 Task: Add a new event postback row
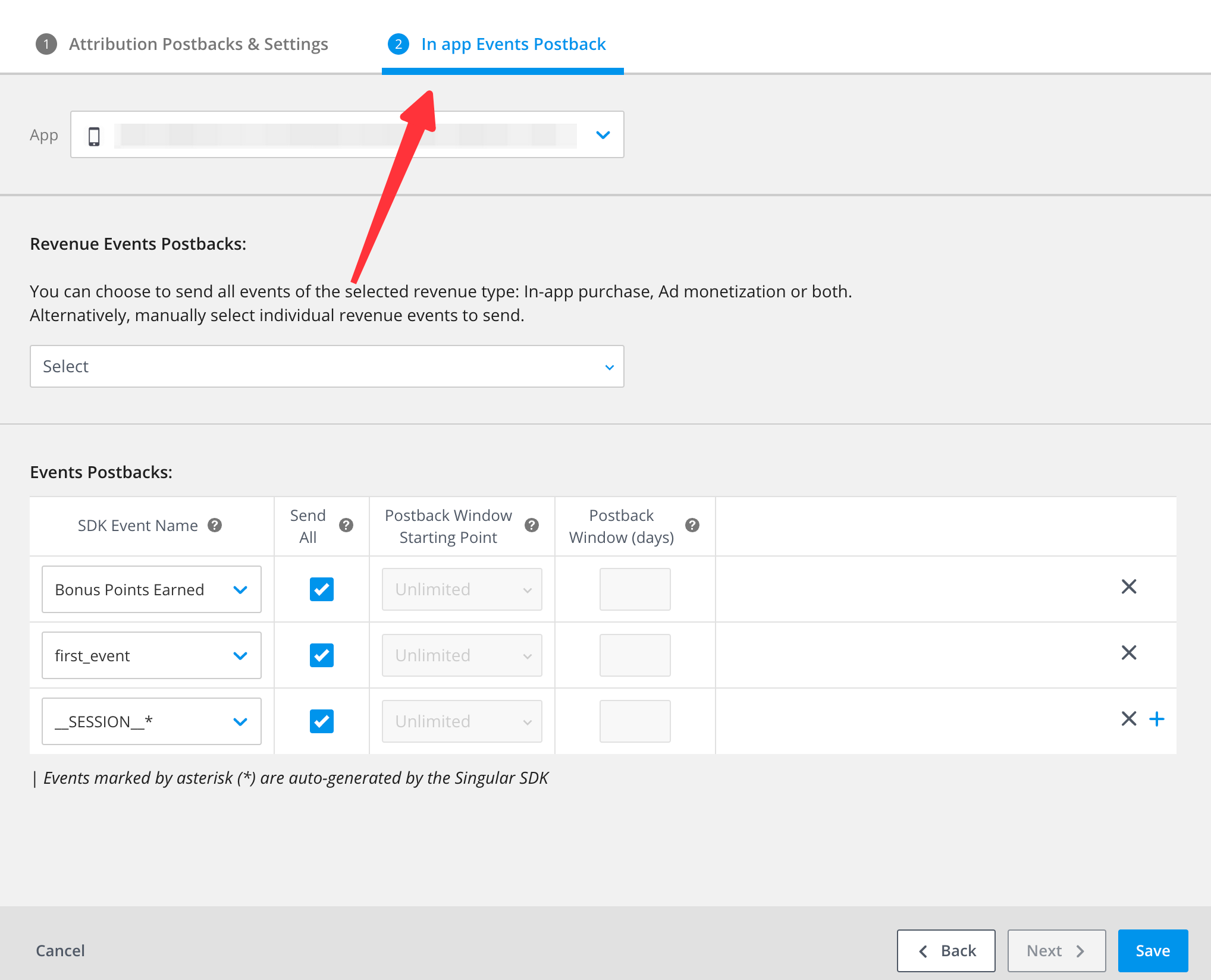[x=1157, y=719]
